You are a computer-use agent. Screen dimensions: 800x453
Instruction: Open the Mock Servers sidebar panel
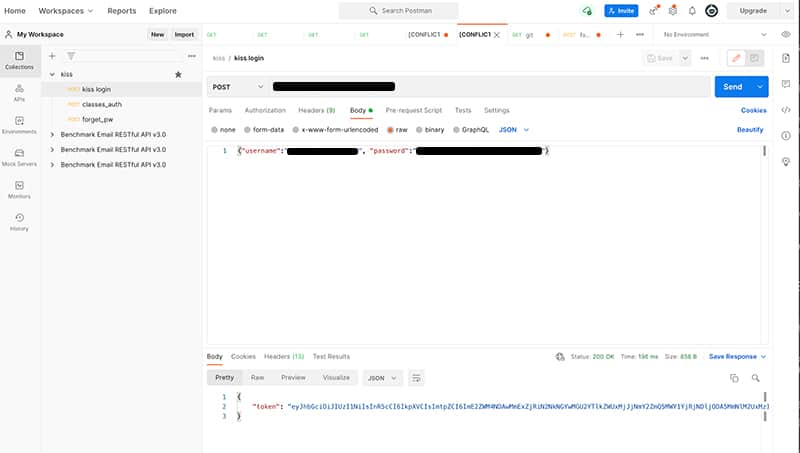[x=19, y=158]
